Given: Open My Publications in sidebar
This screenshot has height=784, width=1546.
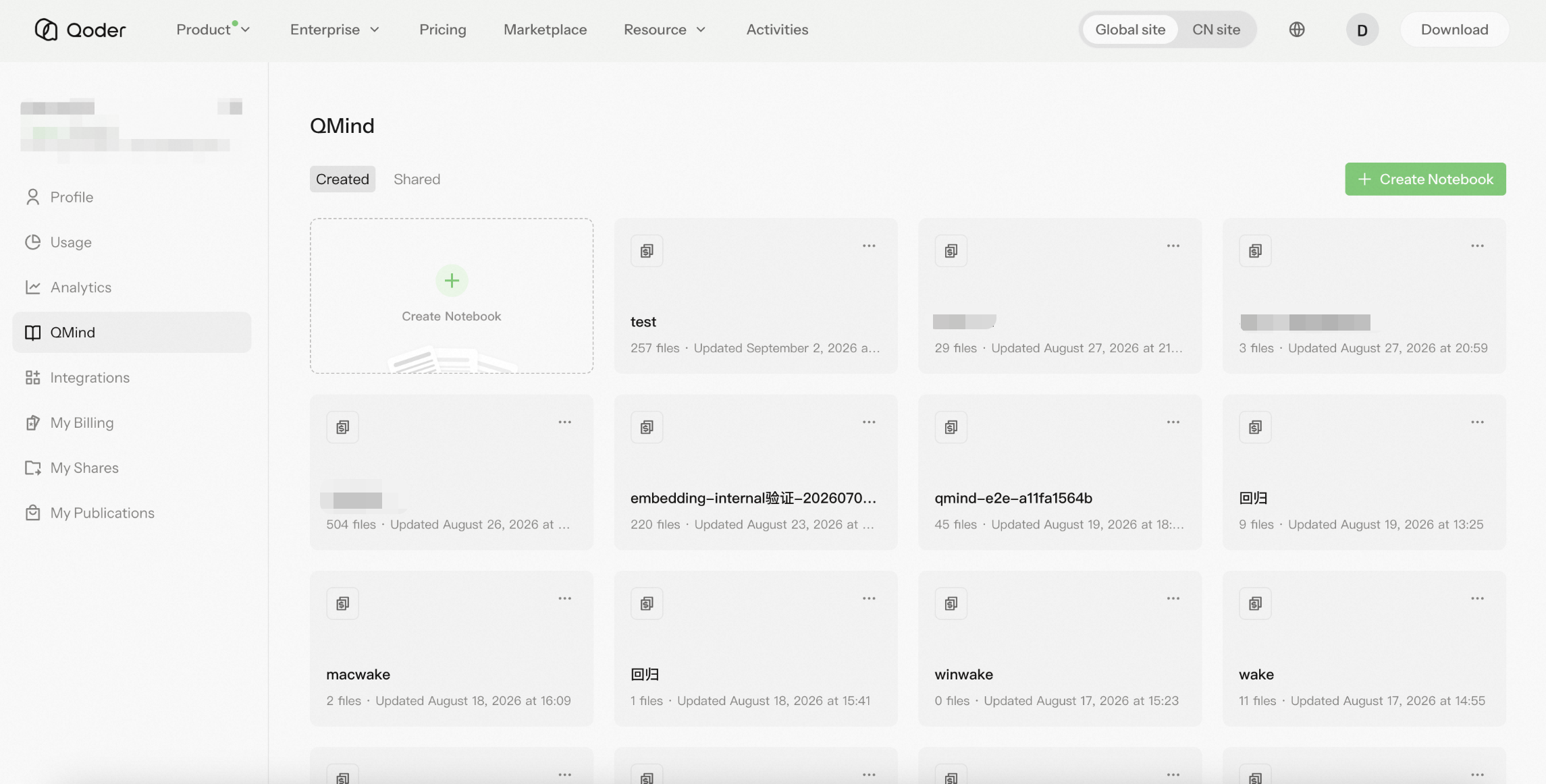Looking at the screenshot, I should (132, 513).
